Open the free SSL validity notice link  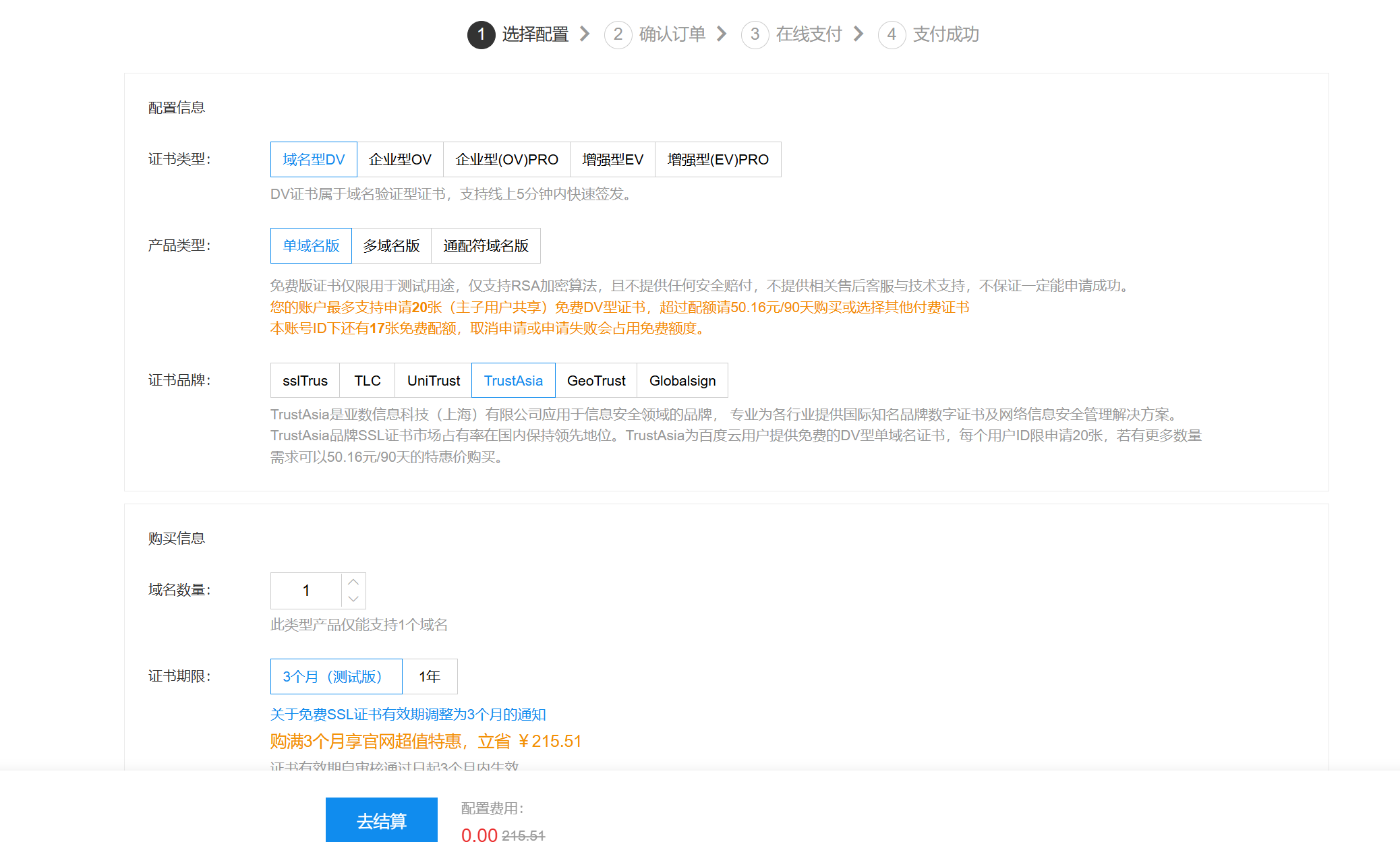pyautogui.click(x=408, y=715)
